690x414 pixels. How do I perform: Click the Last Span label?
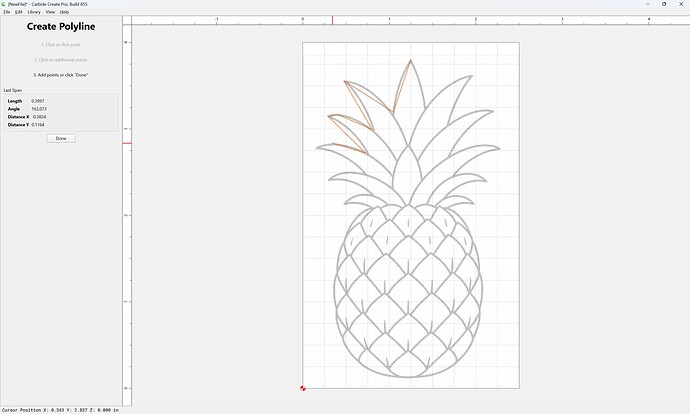(x=13, y=90)
